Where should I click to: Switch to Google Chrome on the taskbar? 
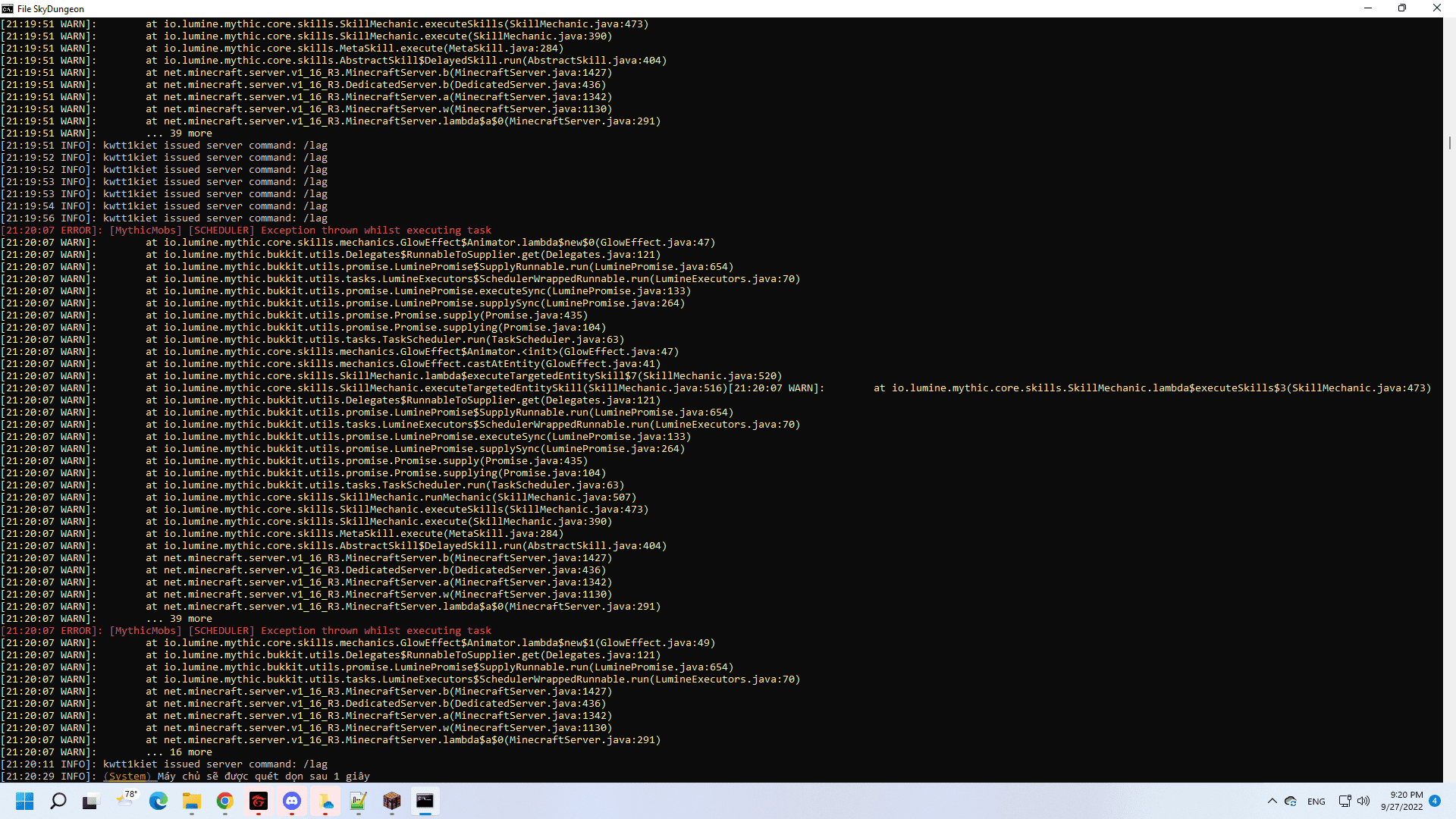225,801
